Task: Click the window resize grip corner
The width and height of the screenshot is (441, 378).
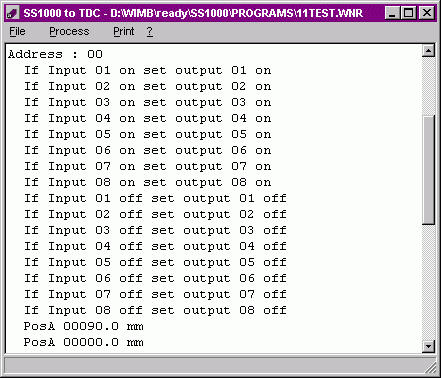Action: point(431,367)
